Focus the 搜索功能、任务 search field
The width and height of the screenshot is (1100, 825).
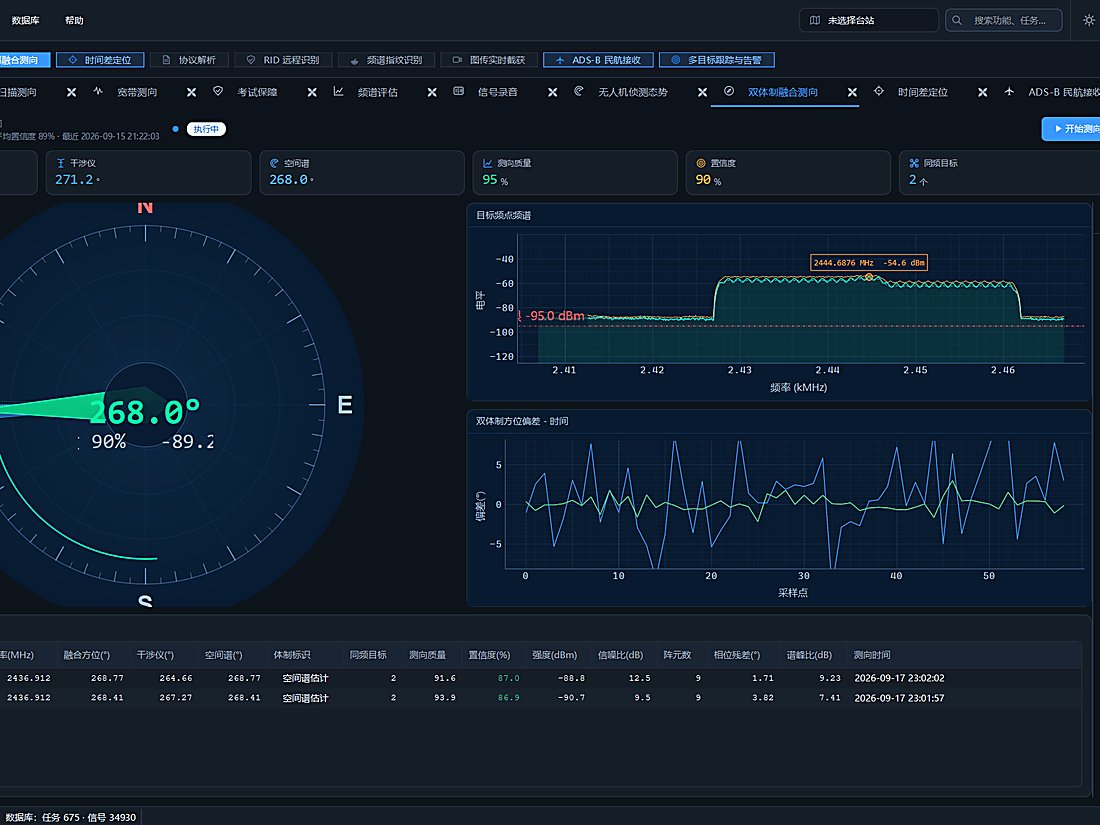[x=1004, y=20]
